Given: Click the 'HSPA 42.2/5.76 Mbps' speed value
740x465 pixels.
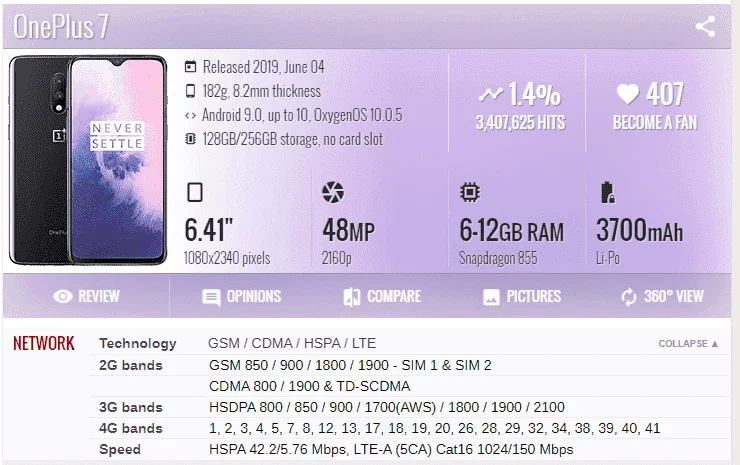Looking at the screenshot, I should point(391,449).
